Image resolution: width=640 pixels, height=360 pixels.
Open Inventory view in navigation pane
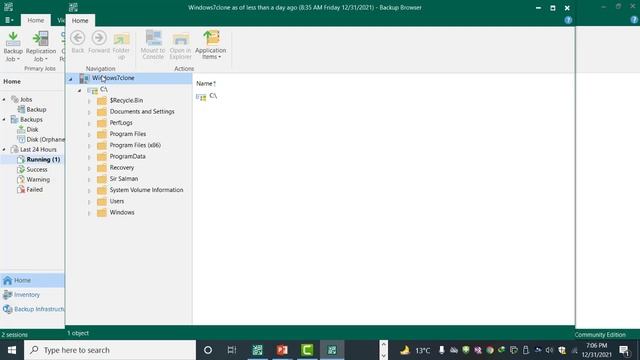(32, 295)
